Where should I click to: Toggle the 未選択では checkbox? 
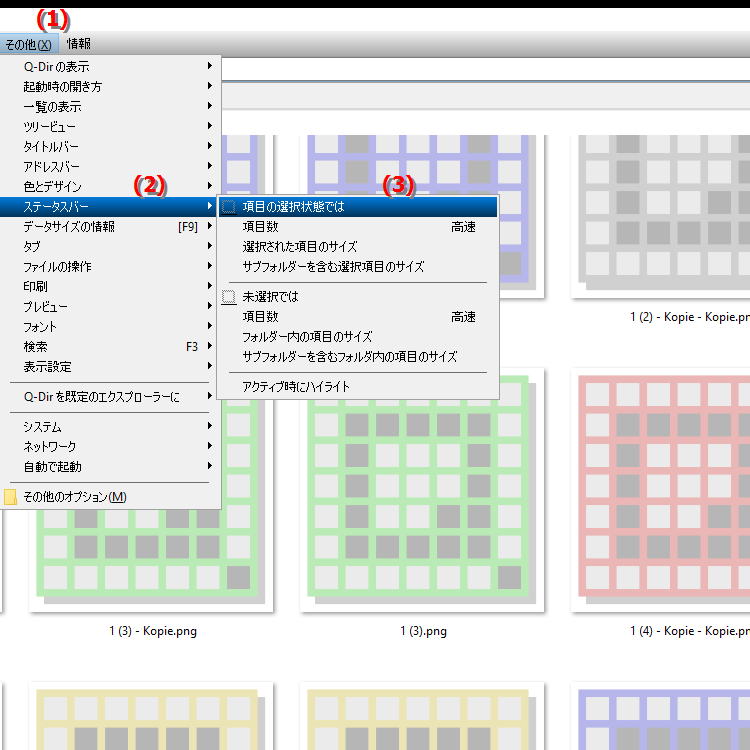point(229,297)
